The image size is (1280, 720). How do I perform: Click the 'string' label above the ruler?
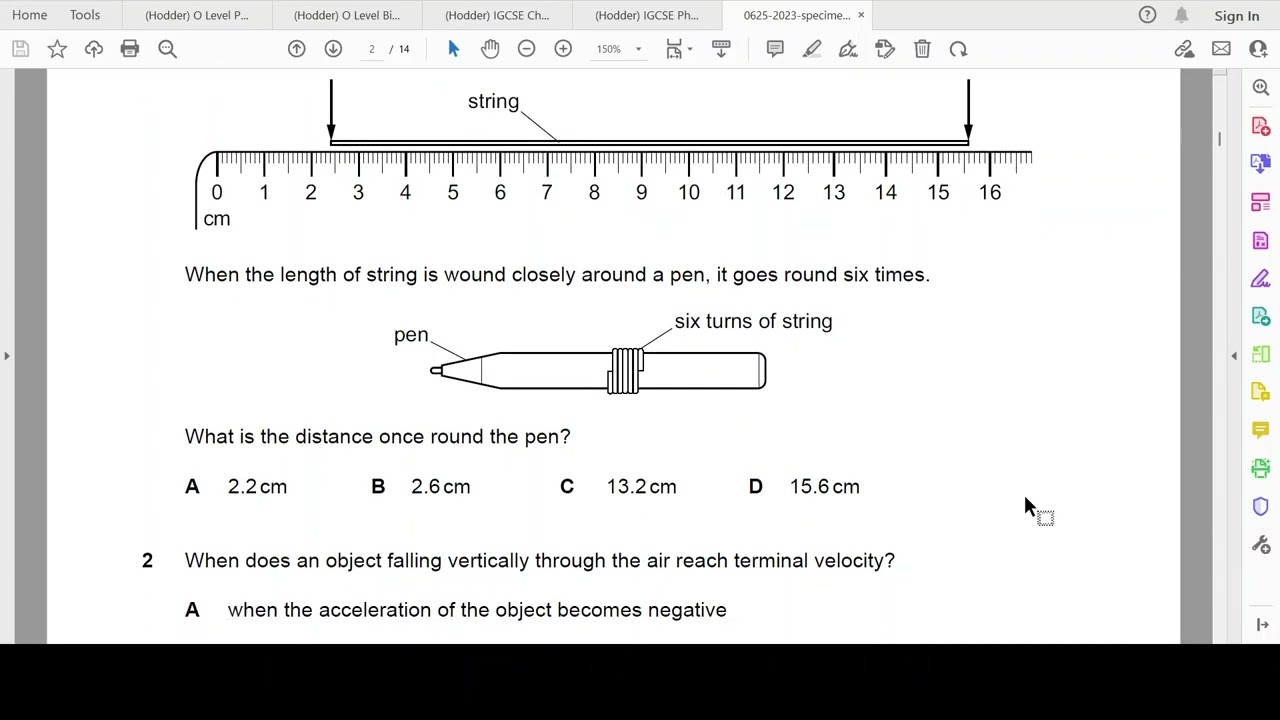(493, 102)
